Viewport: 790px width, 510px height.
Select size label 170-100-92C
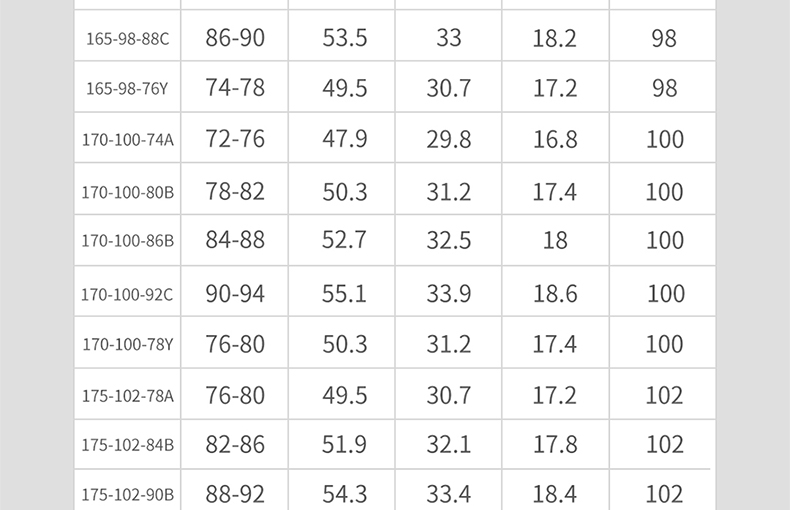(127, 294)
